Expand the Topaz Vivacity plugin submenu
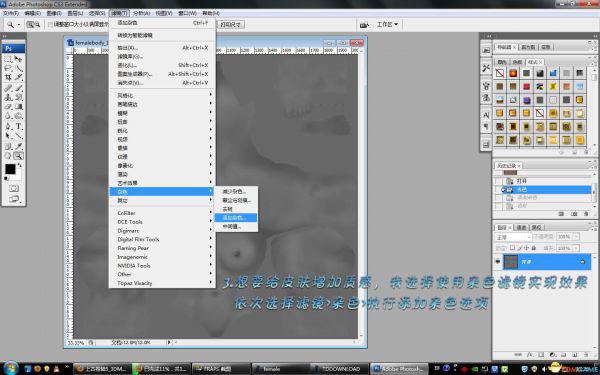This screenshot has width=600, height=375. [x=162, y=283]
